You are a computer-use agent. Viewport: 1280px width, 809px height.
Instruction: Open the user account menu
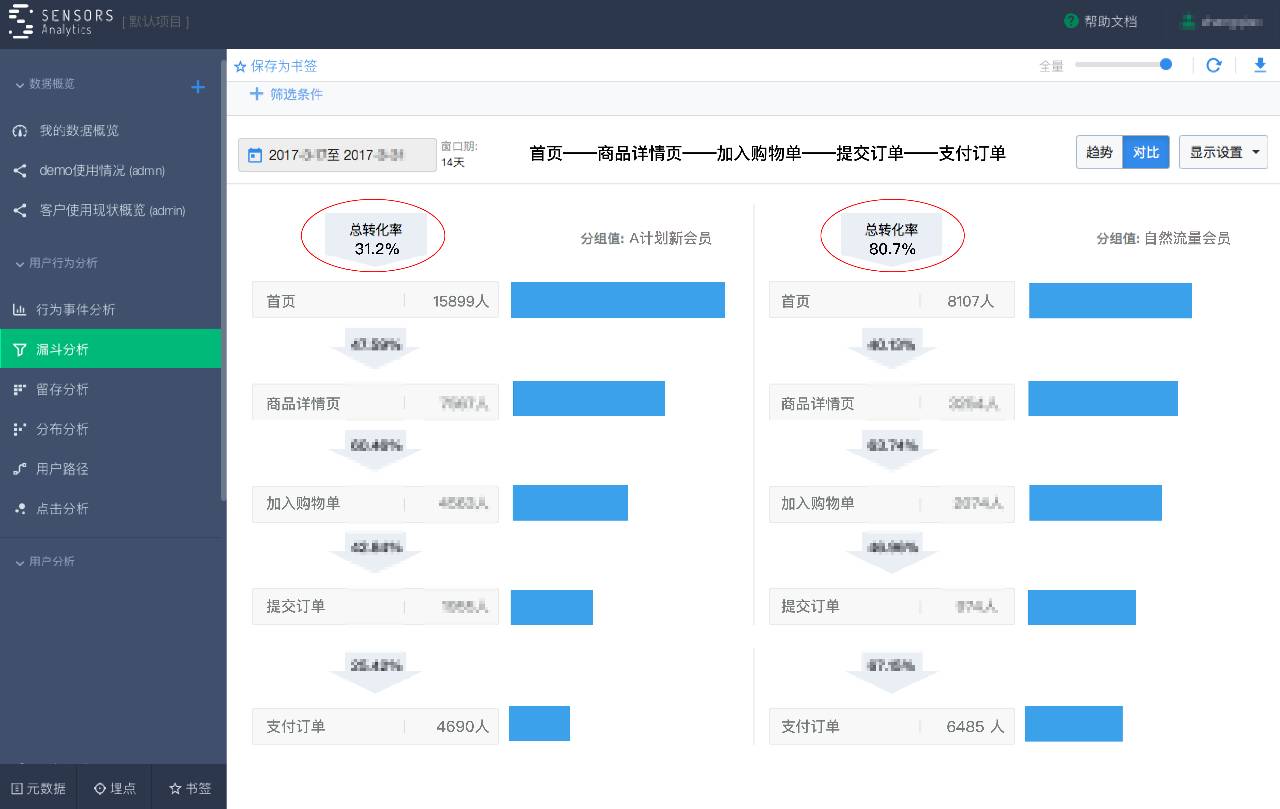(x=1221, y=21)
